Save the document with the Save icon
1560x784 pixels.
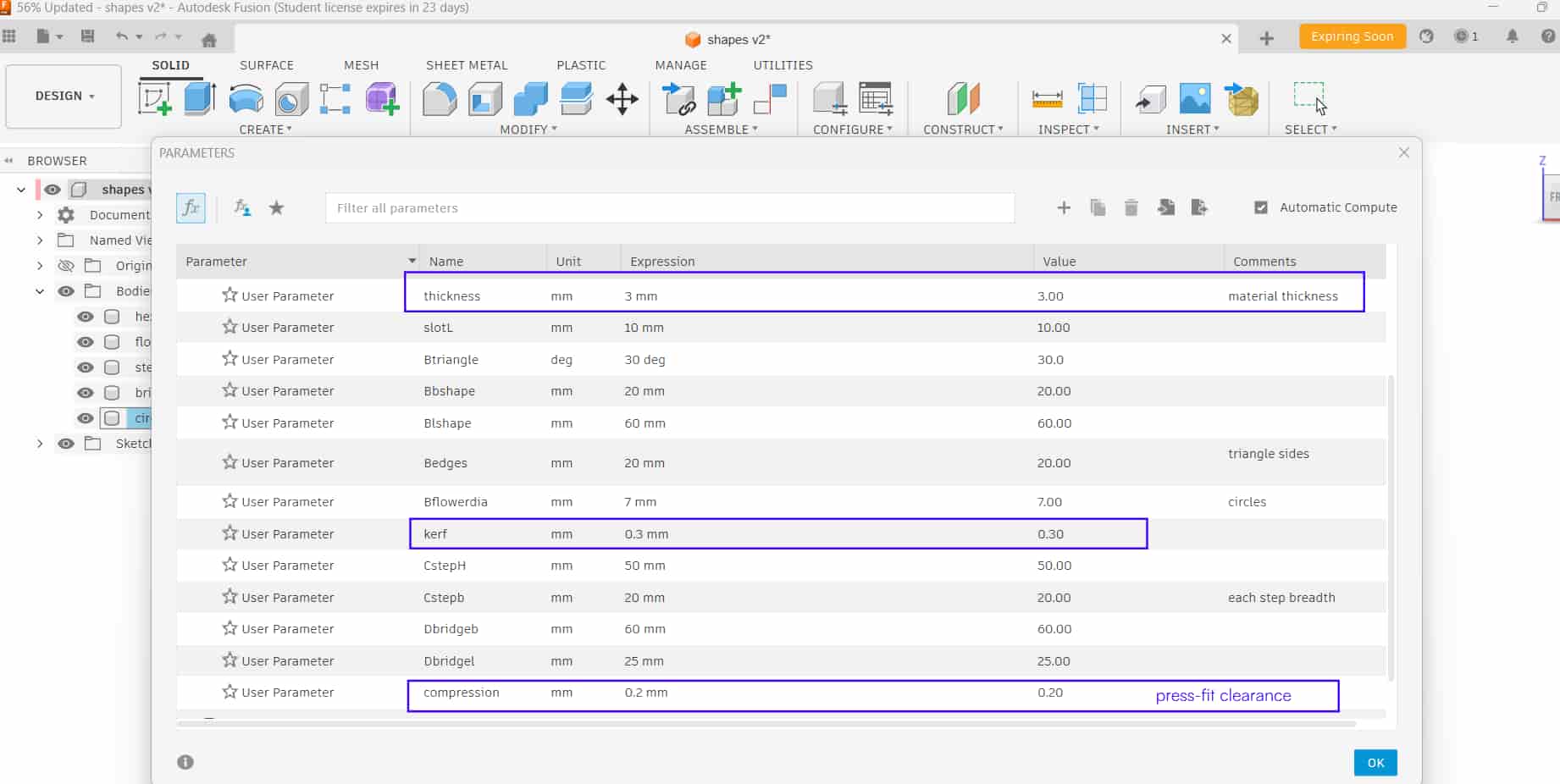point(87,36)
